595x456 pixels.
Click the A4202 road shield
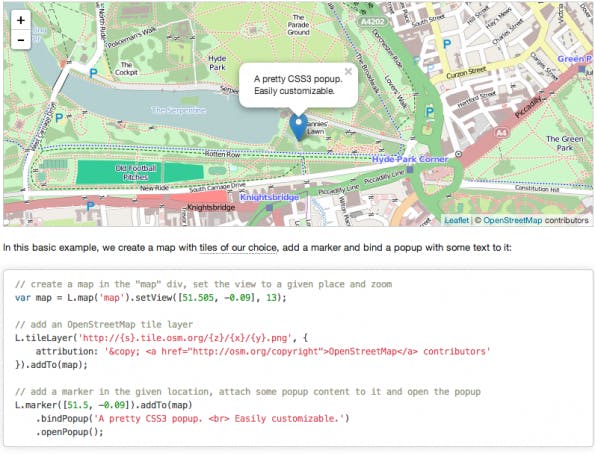pyautogui.click(x=372, y=22)
